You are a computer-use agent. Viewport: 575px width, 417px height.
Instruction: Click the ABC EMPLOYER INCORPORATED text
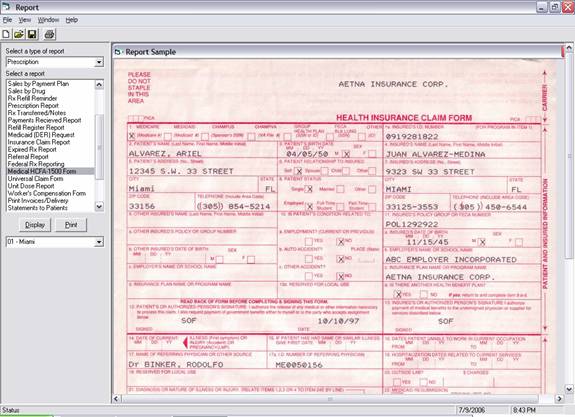451,259
